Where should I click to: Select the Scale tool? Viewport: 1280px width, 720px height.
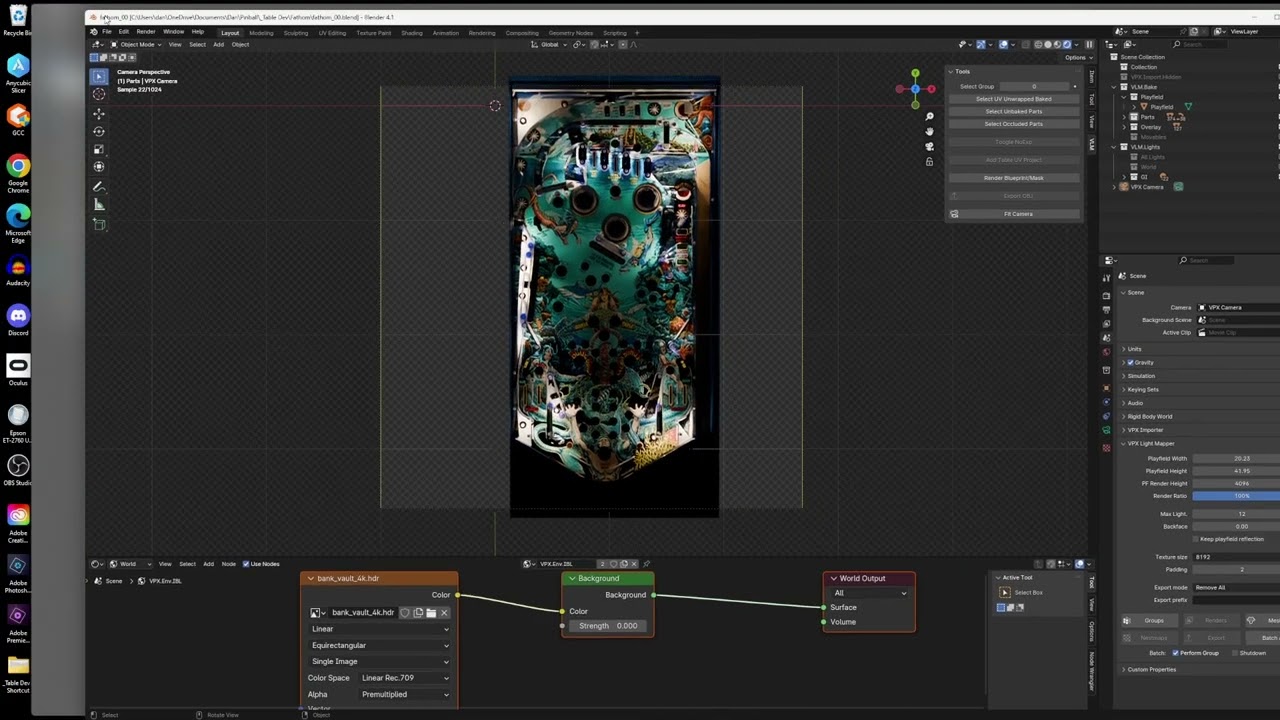click(x=99, y=149)
